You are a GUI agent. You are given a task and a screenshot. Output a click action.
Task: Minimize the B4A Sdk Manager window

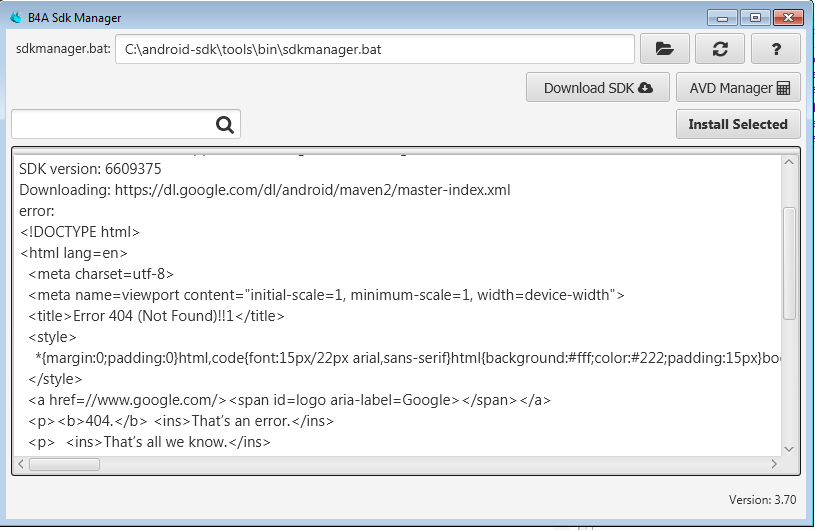pyautogui.click(x=723, y=17)
